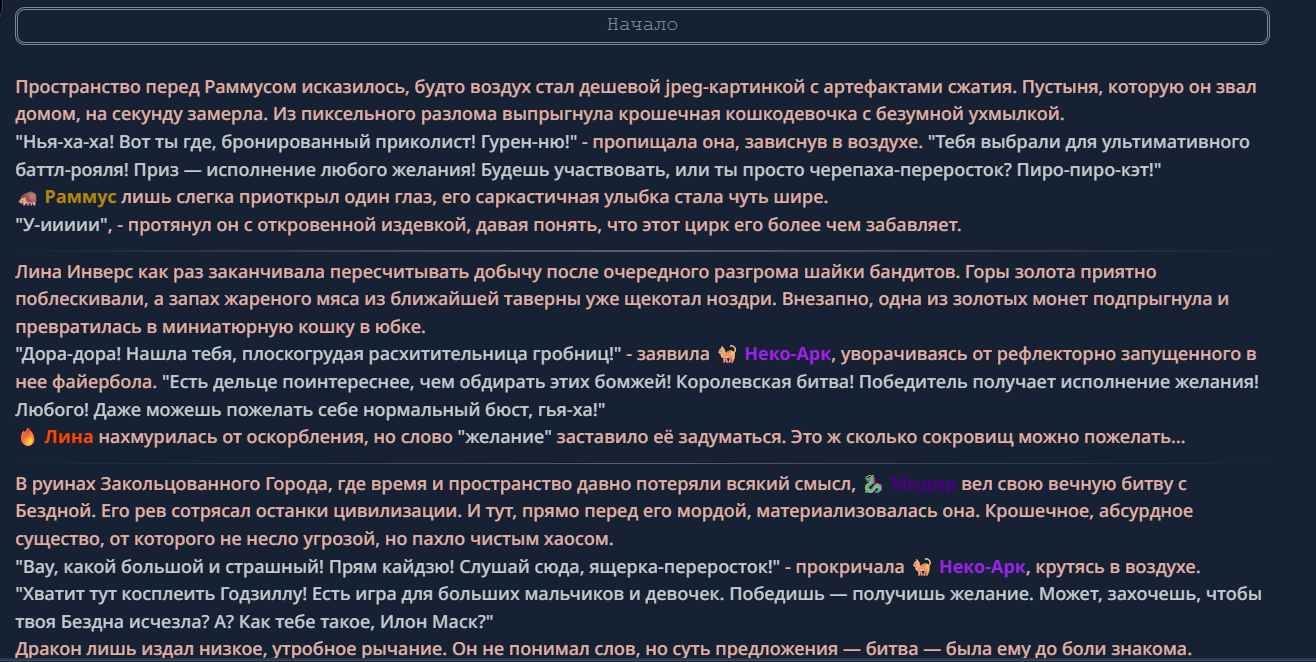Click the hedgehog emoji before Раммус
This screenshot has width=1316, height=662.
(27, 197)
